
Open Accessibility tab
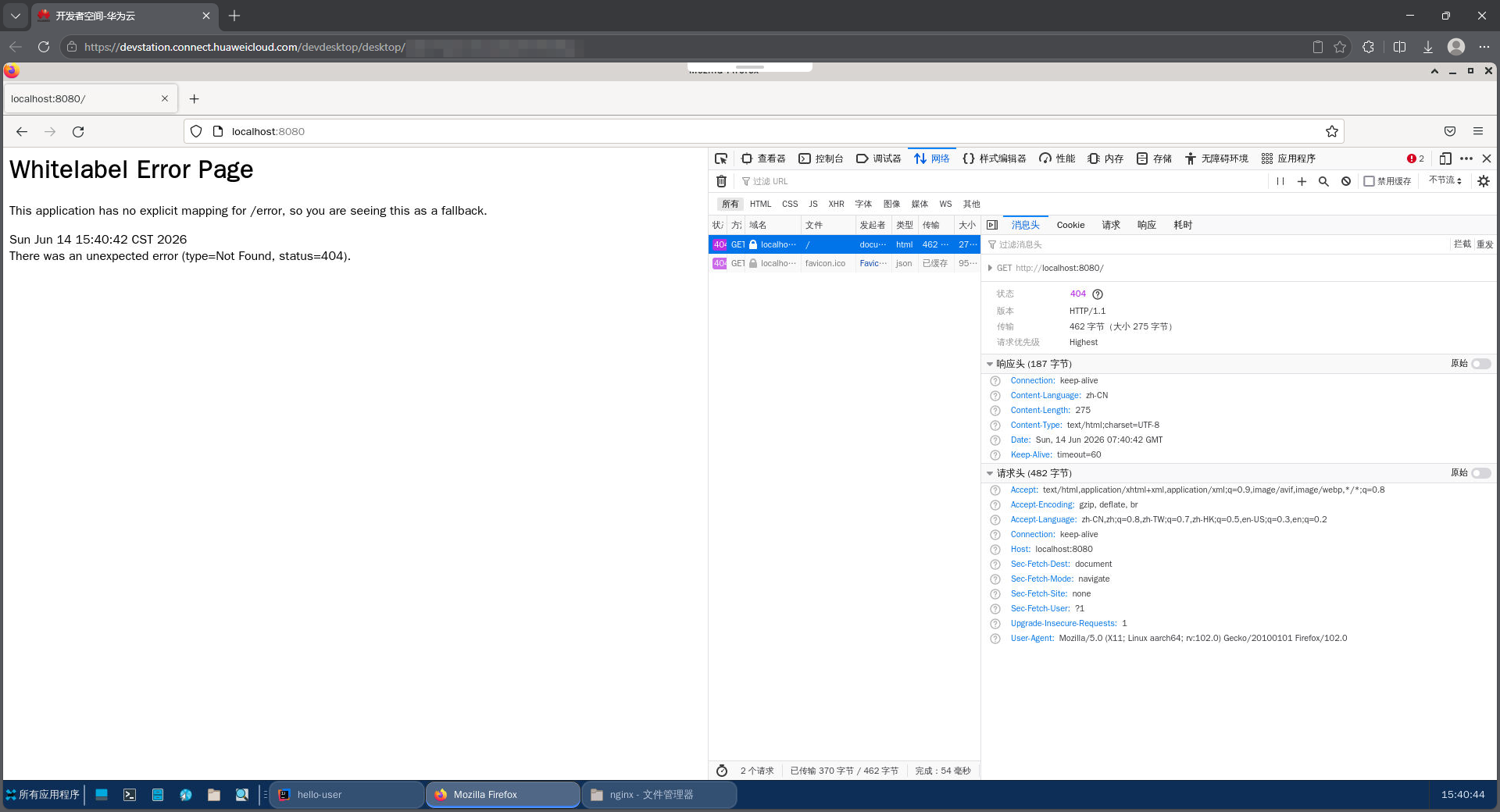(1216, 158)
